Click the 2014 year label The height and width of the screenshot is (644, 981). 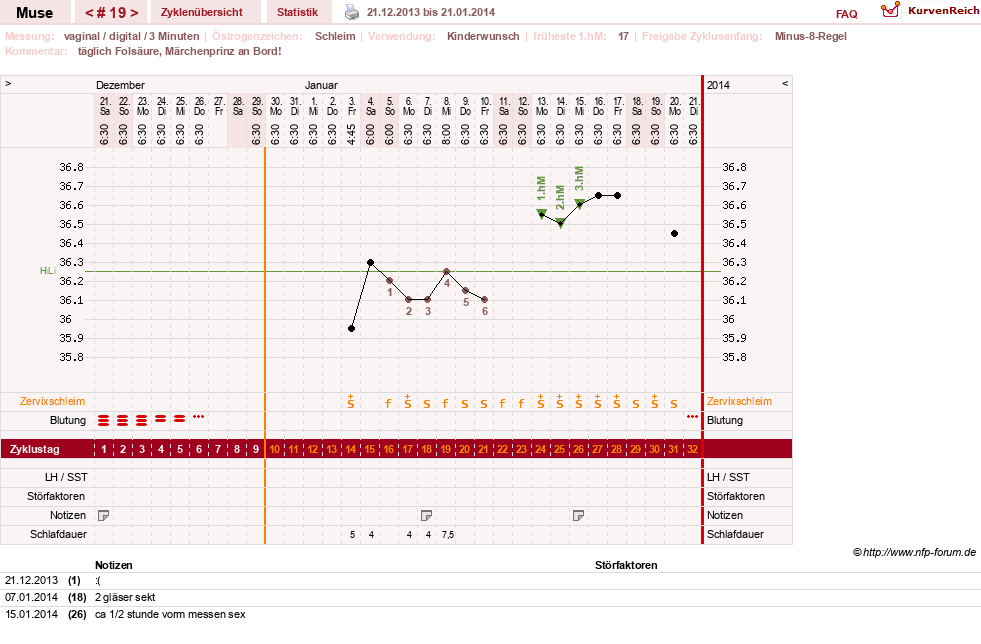[x=718, y=85]
